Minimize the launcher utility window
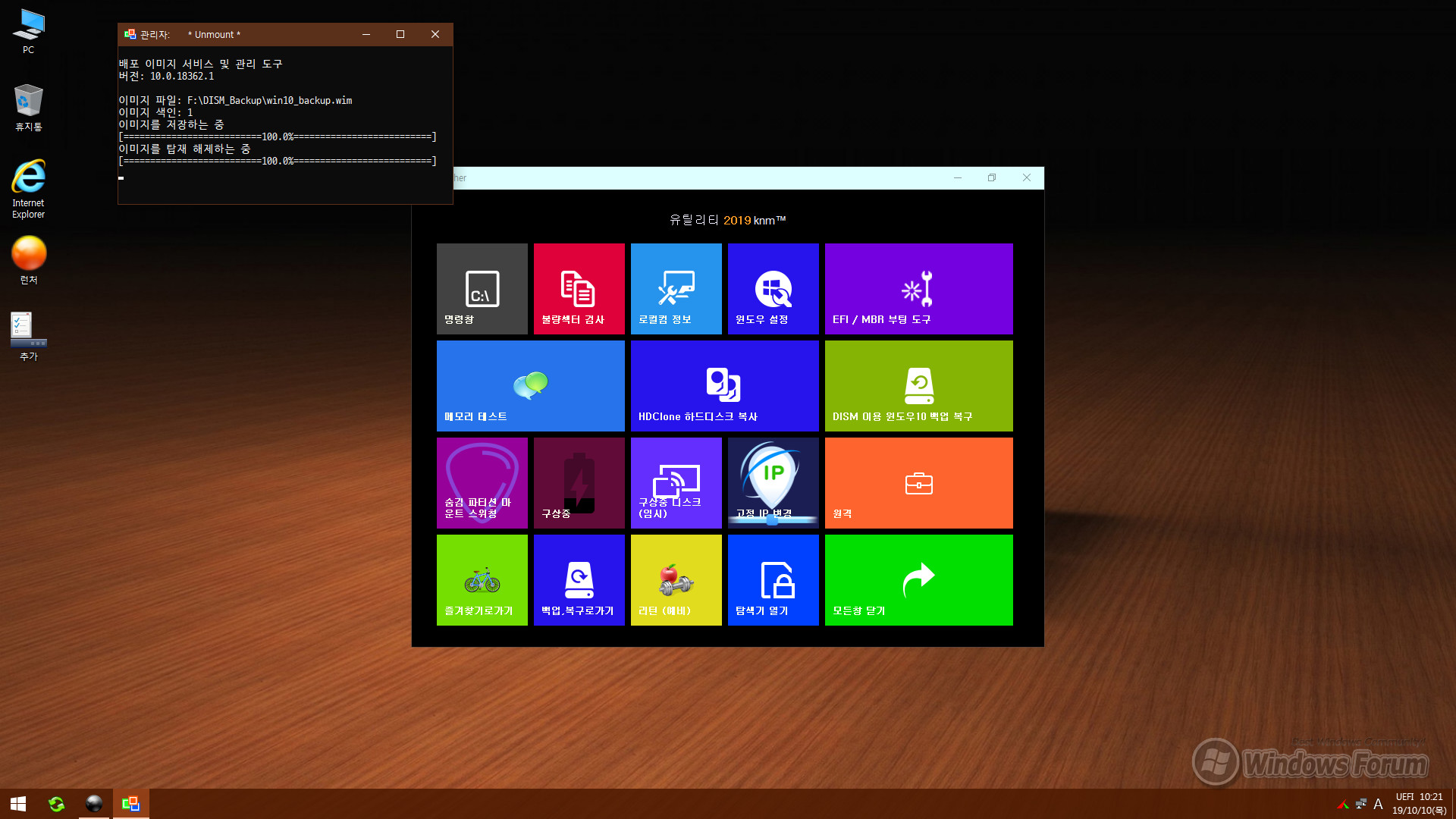This screenshot has height=819, width=1456. click(x=958, y=177)
